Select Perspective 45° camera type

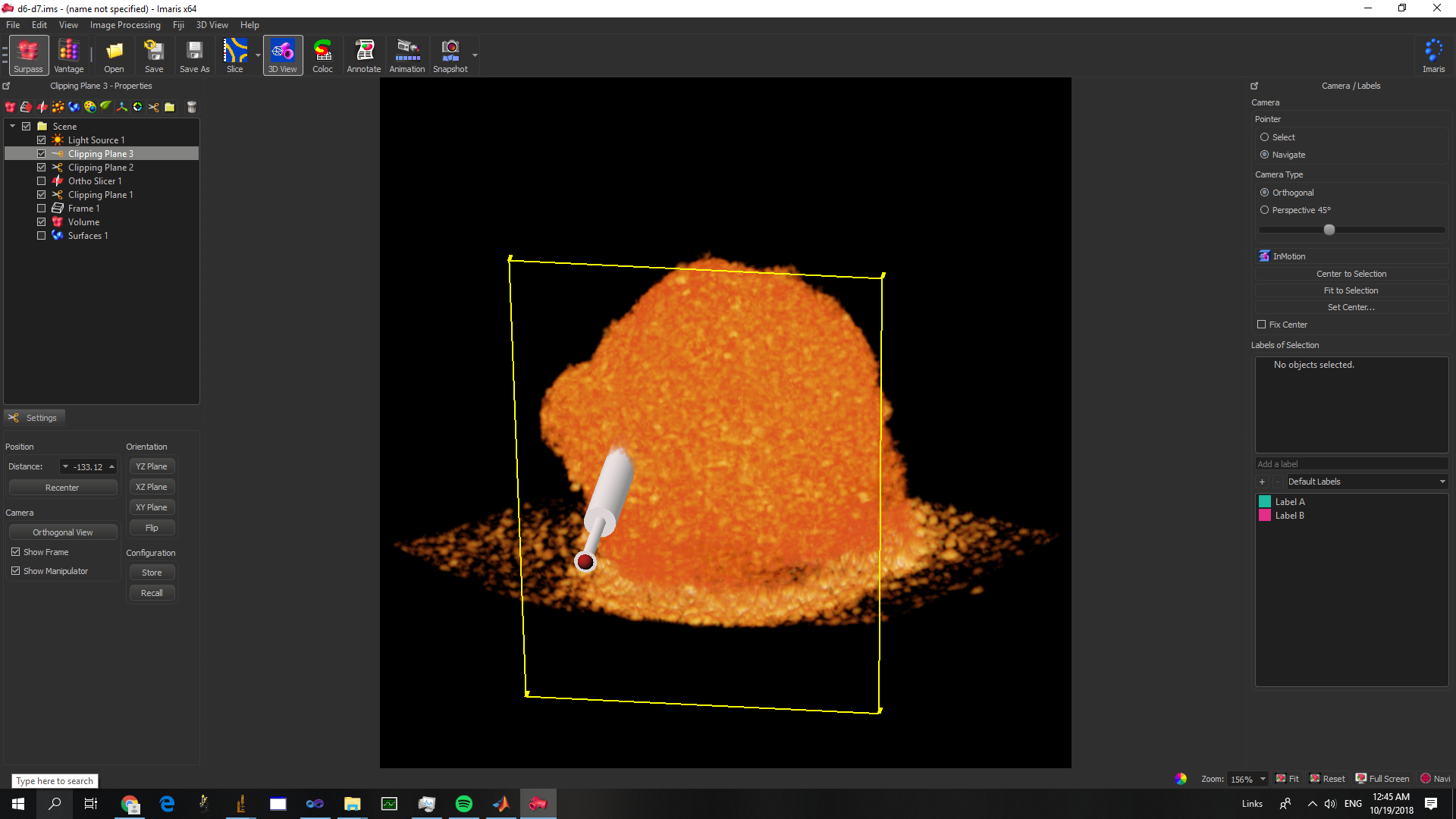pyautogui.click(x=1264, y=210)
